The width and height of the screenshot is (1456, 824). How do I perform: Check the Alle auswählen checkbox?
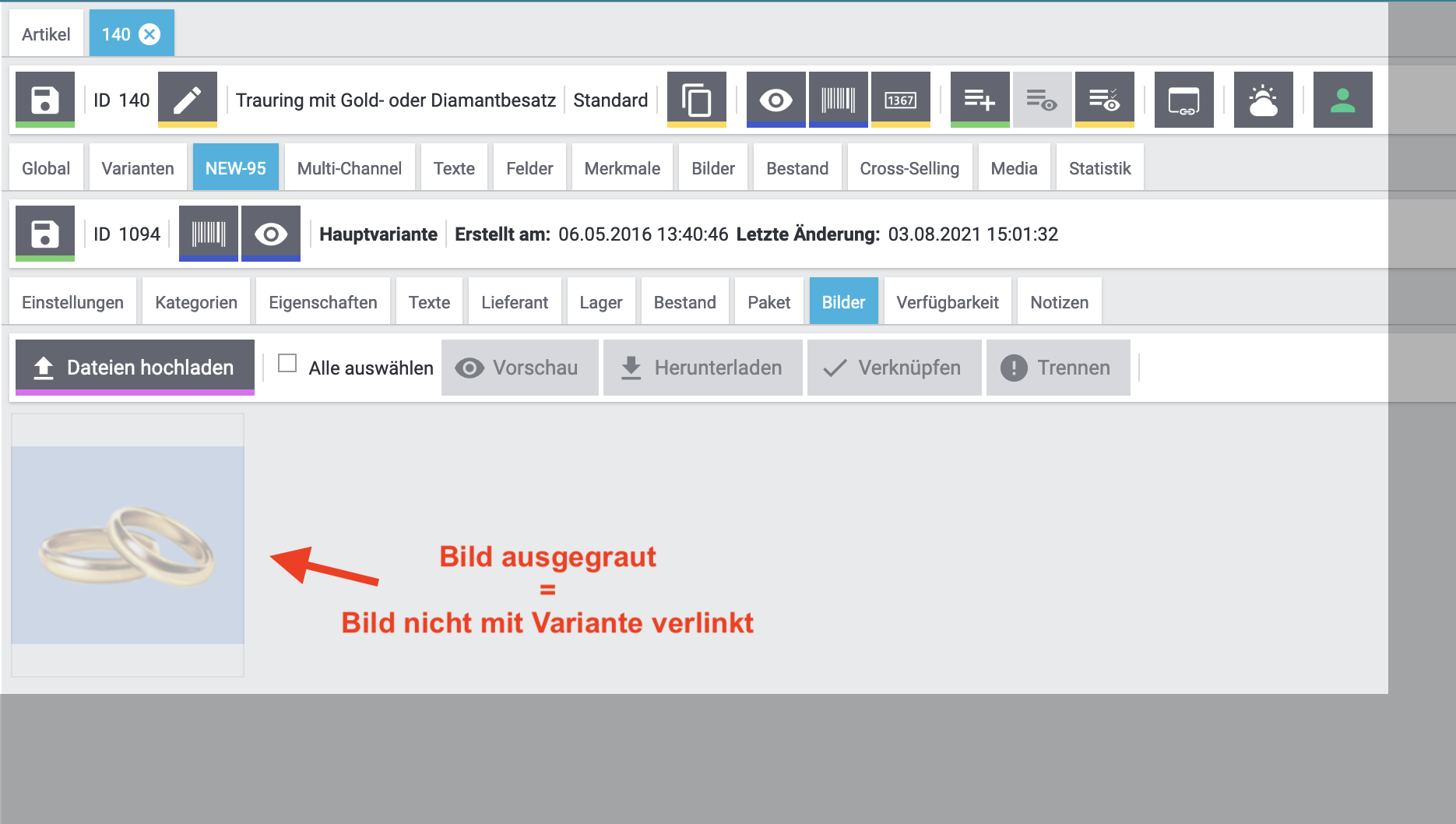pos(287,364)
